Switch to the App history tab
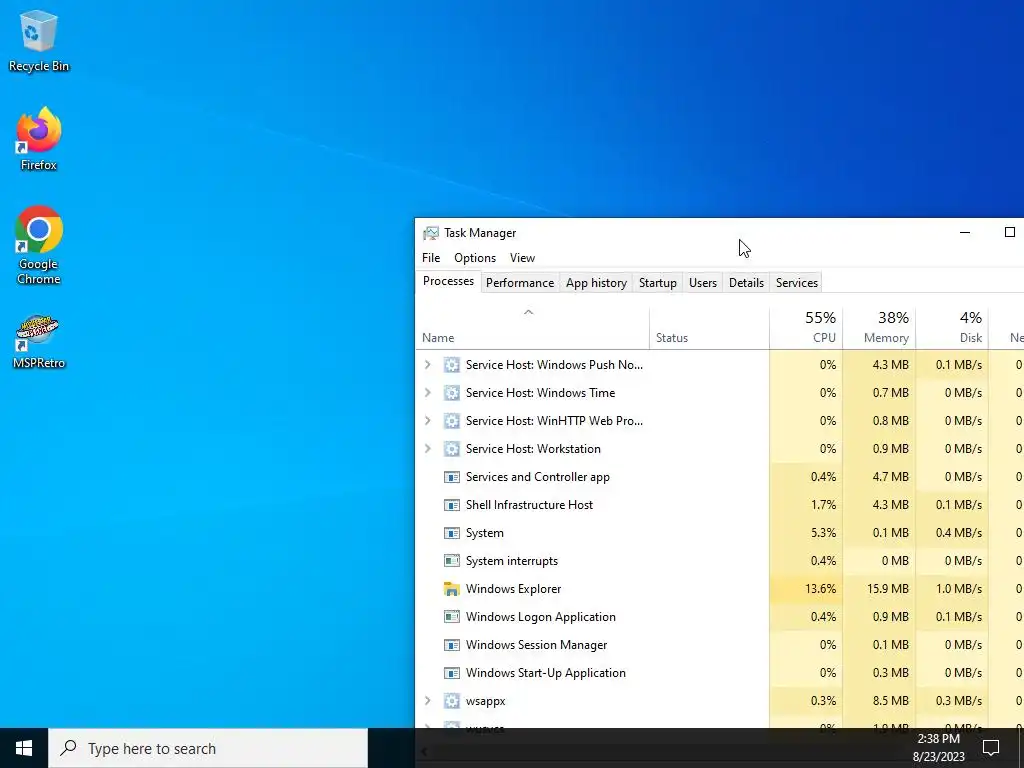 click(596, 283)
